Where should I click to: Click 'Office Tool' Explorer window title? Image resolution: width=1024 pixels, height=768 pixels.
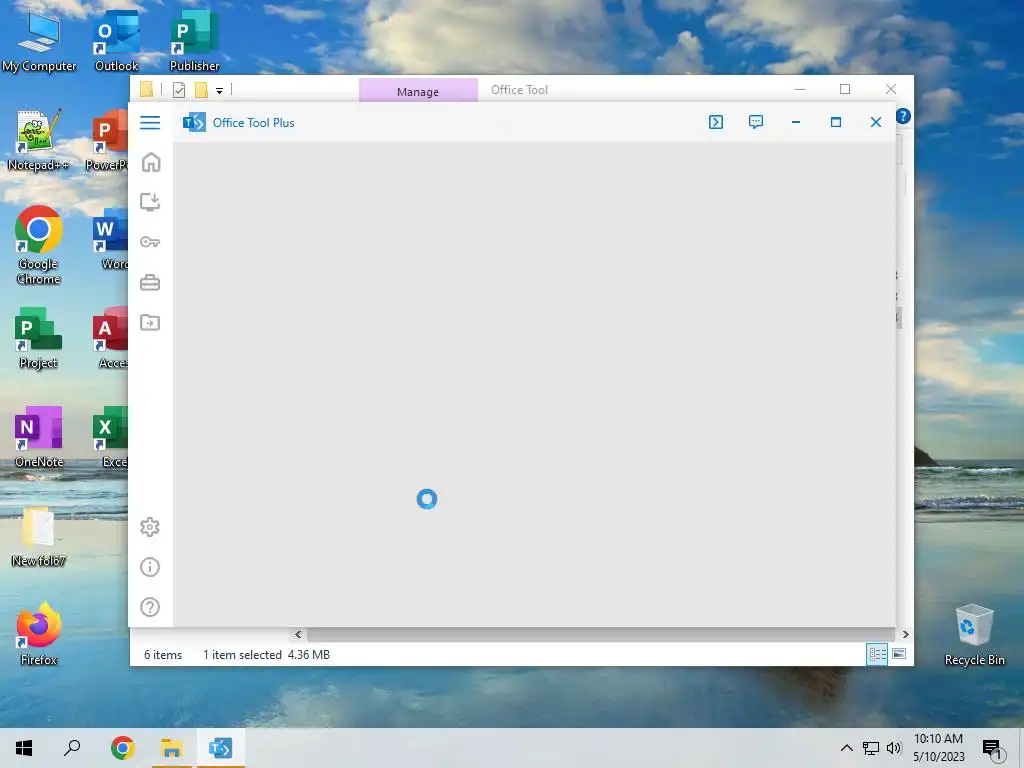pyautogui.click(x=519, y=90)
